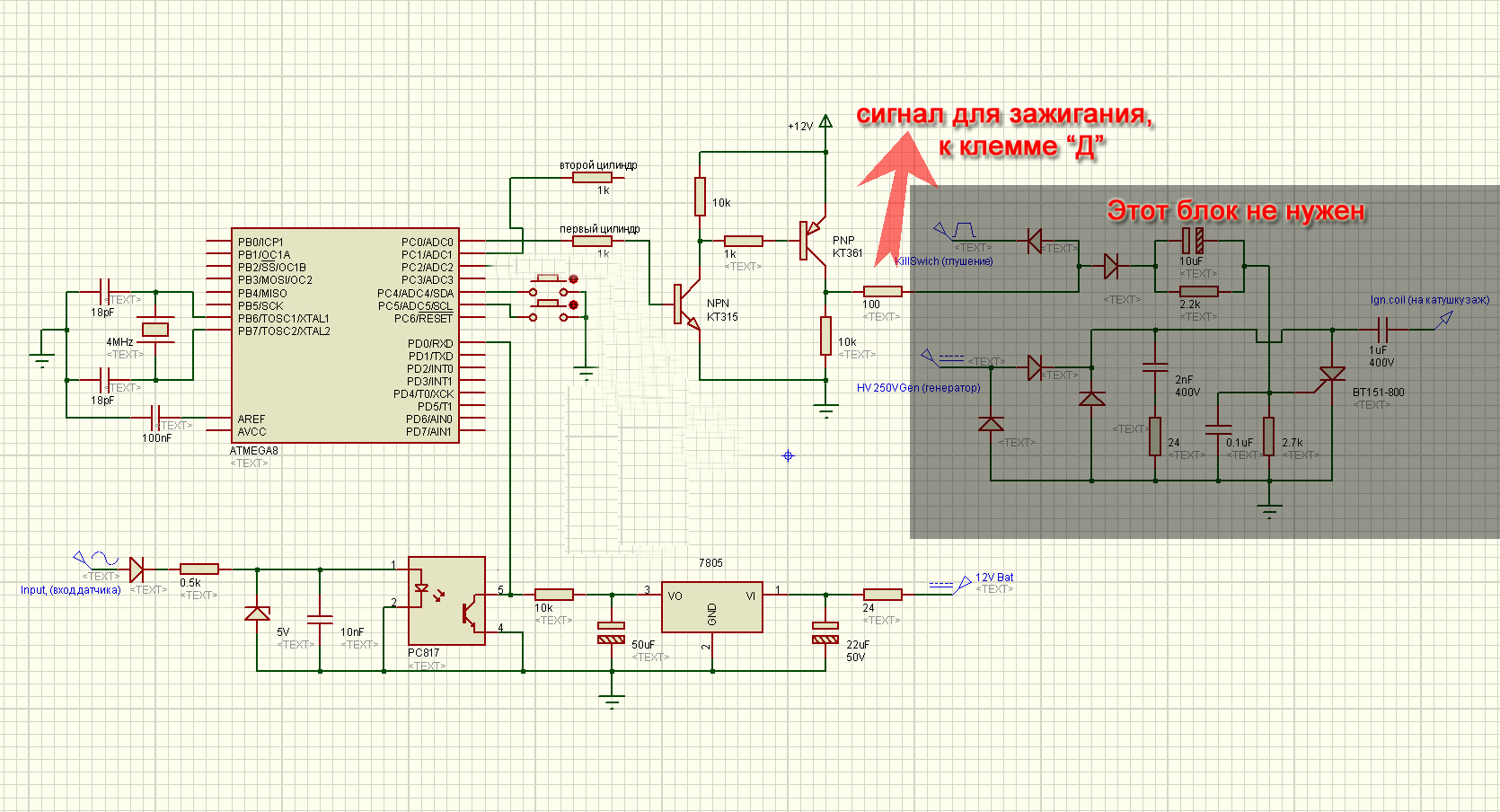Screen dimensions: 1500x812
Task: Click the 'Input, (вход датчика)' label
Action: tap(70, 590)
